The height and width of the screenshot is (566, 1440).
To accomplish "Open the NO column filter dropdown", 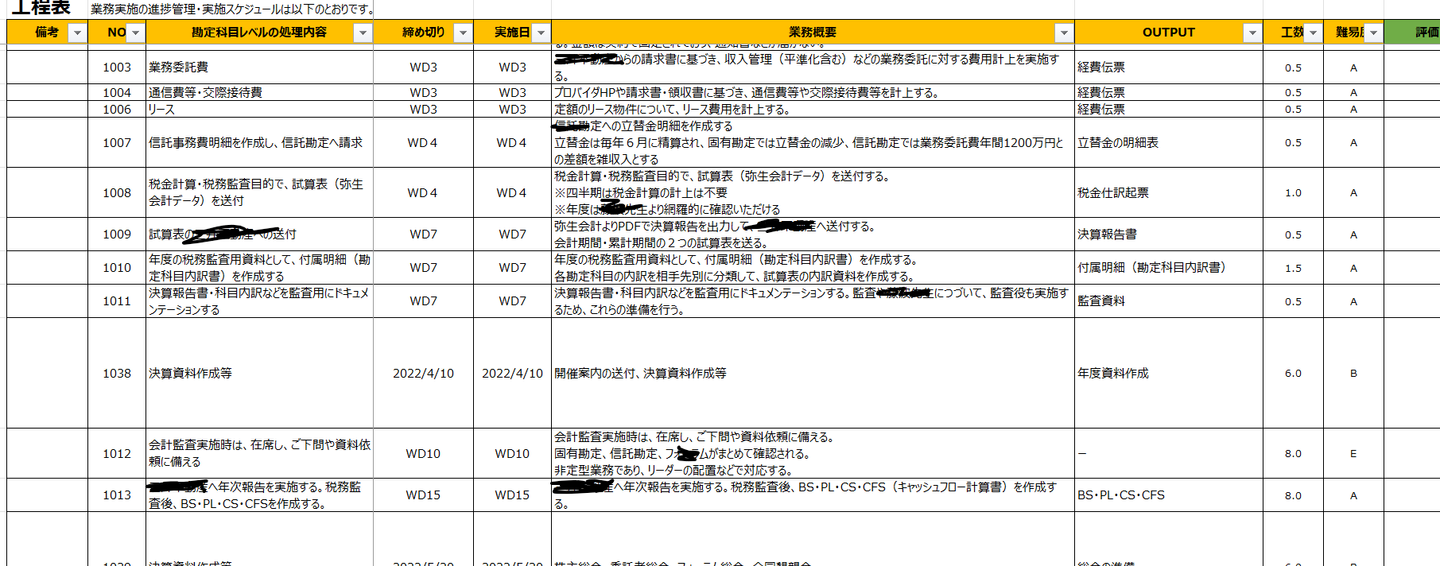I will click(135, 33).
